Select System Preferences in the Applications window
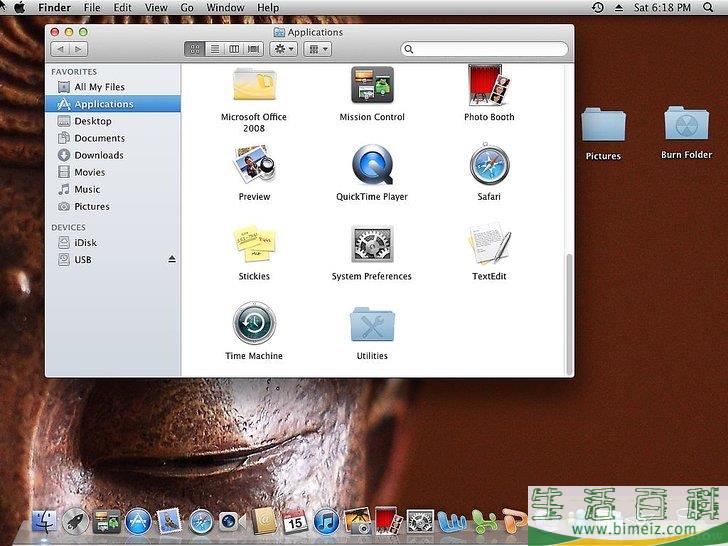The width and height of the screenshot is (728, 546). tap(372, 244)
